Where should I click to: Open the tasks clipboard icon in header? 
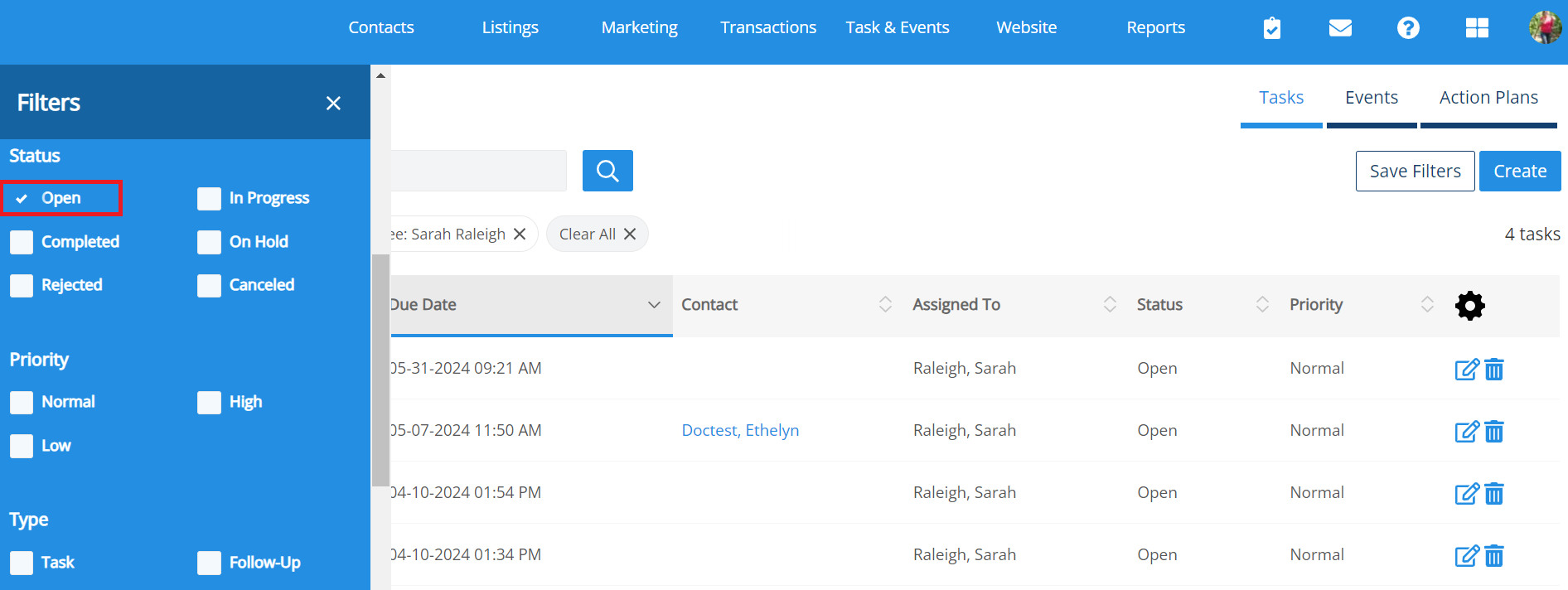pyautogui.click(x=1271, y=28)
